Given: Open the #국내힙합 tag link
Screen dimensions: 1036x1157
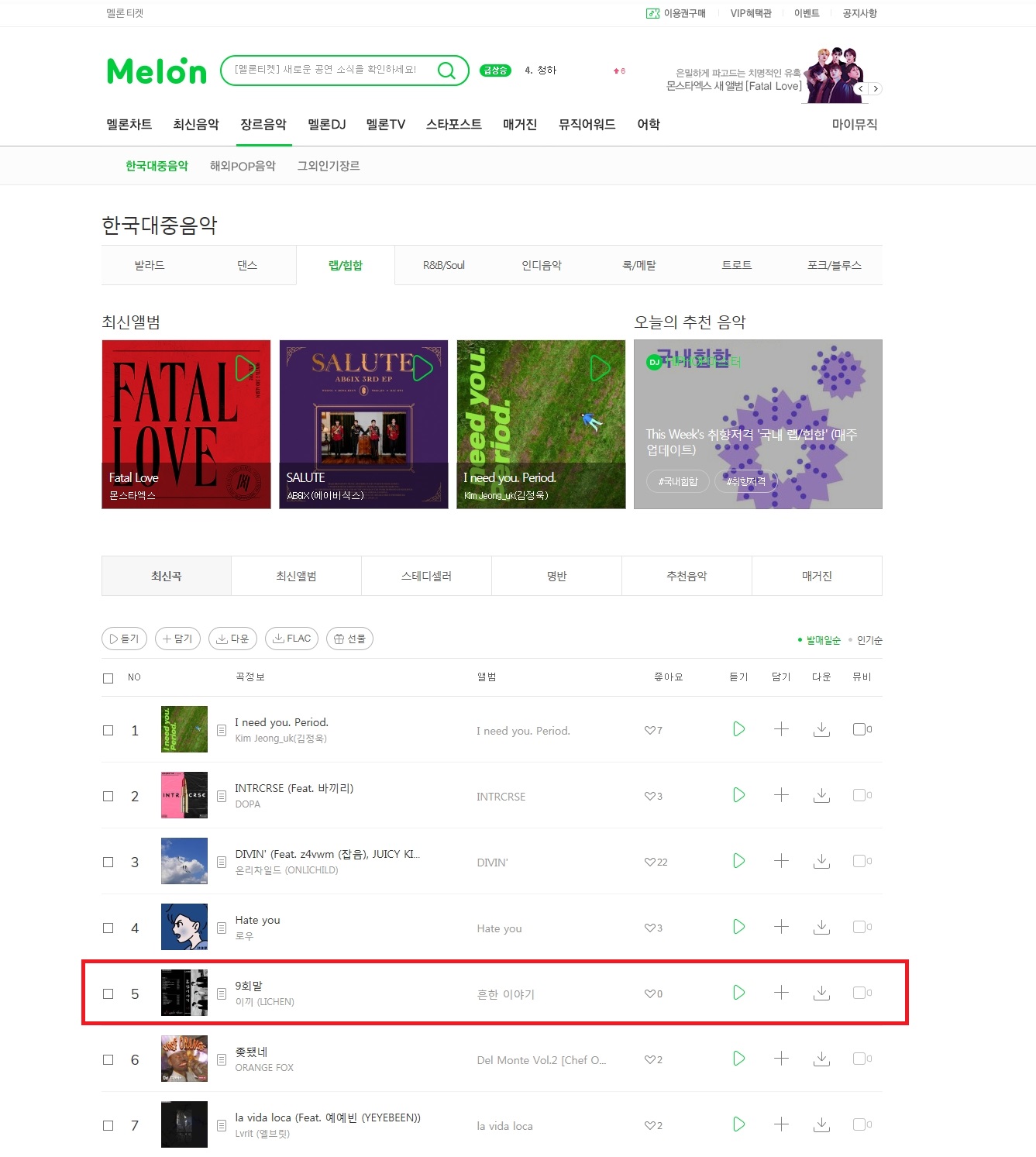Looking at the screenshot, I should (x=678, y=481).
